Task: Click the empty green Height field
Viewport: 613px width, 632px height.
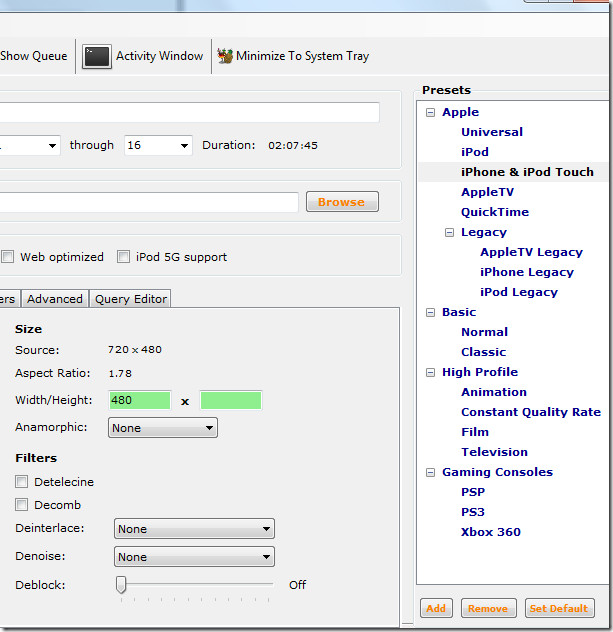Action: coord(231,400)
